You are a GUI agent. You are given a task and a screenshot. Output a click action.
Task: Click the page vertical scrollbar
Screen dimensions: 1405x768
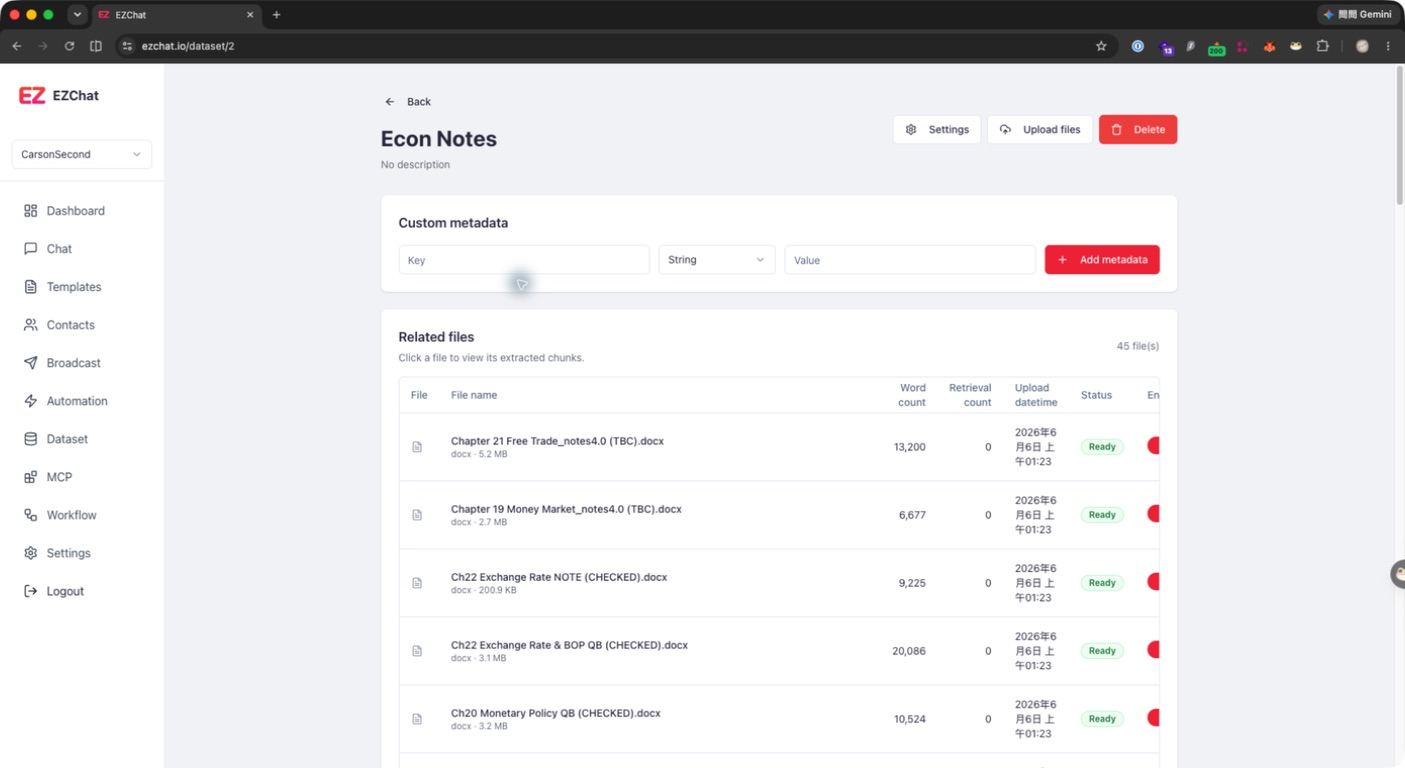[x=1399, y=136]
